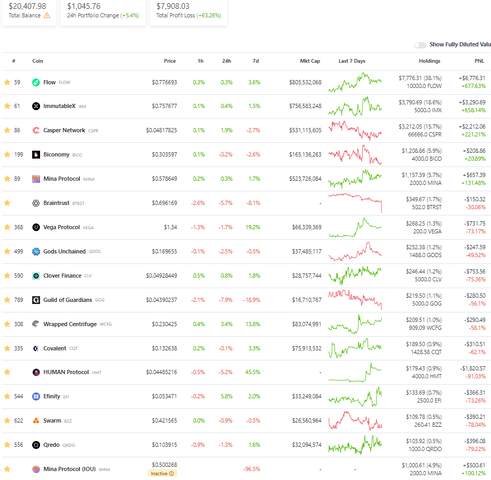This screenshot has height=480, width=491.
Task: Toggle the favorite star for ImmutableX
Action: click(x=7, y=106)
